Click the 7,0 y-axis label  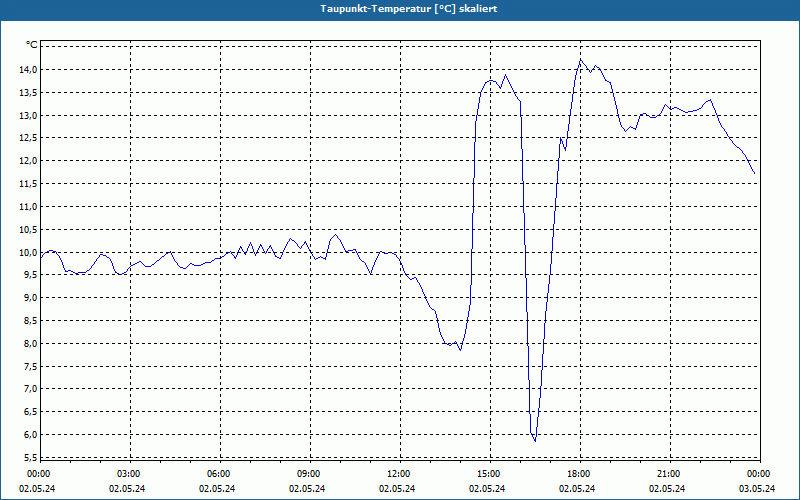point(32,389)
